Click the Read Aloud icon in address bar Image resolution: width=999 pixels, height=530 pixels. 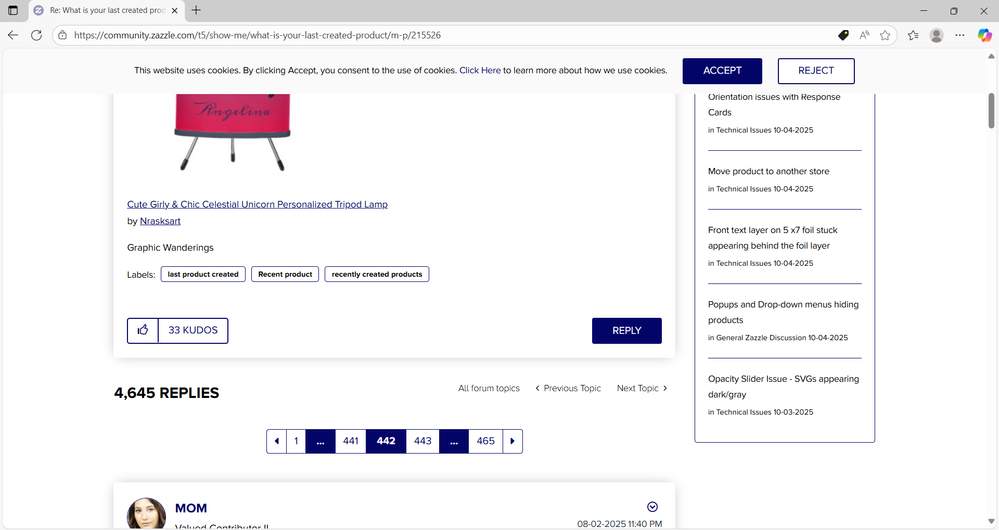tap(864, 34)
